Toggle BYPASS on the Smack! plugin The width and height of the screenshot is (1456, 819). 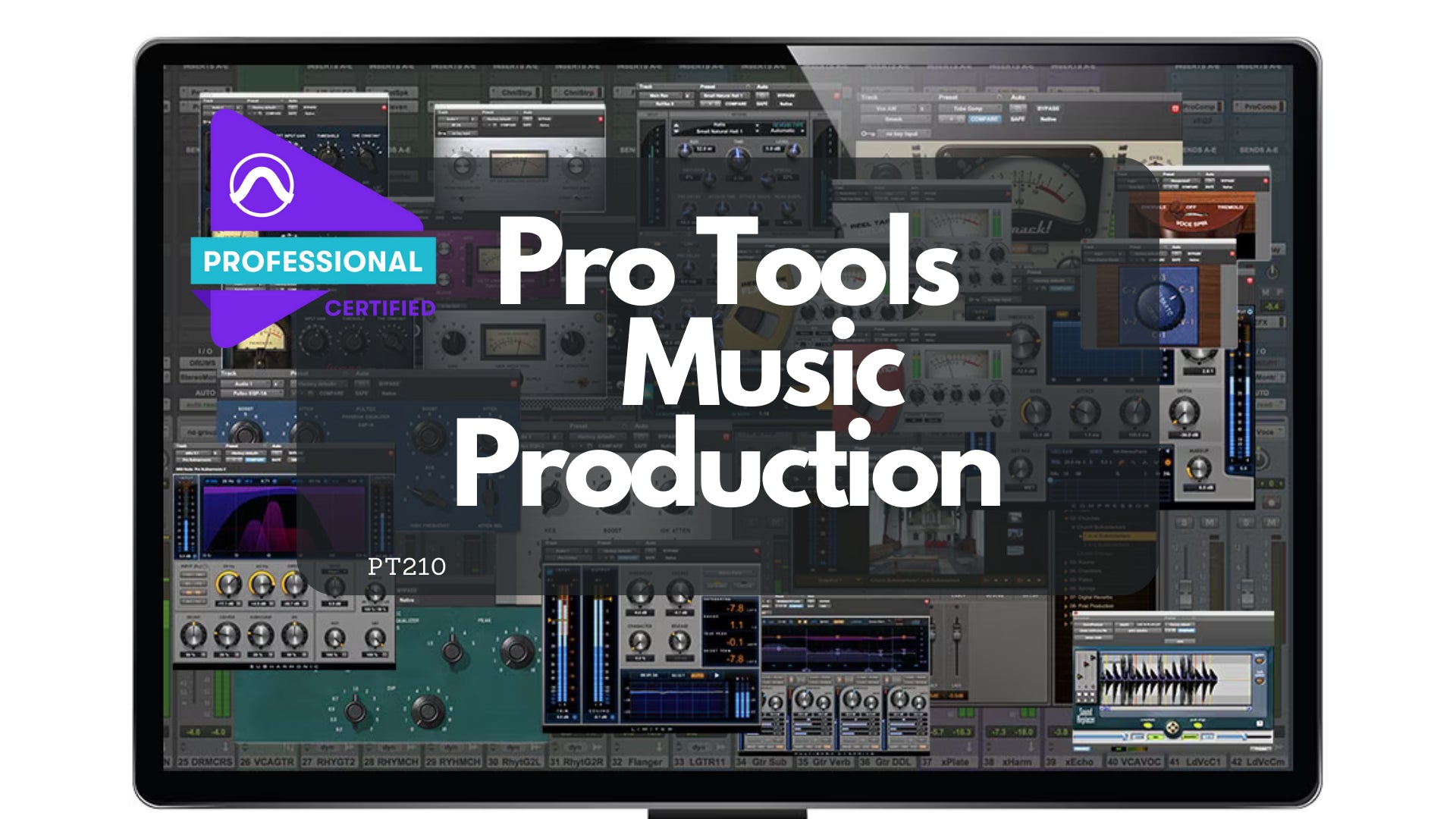(1048, 108)
